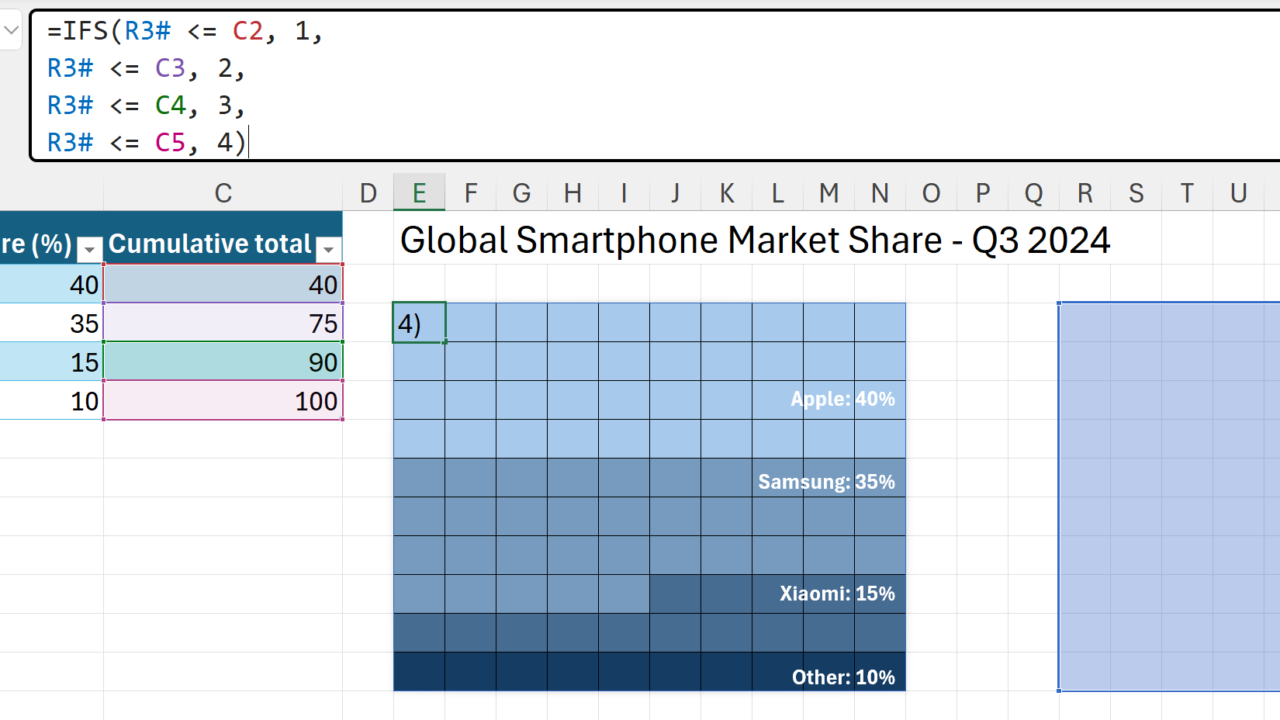Open the share (%) column filter dropdown
Screen dimensions: 1280x720
click(90, 249)
